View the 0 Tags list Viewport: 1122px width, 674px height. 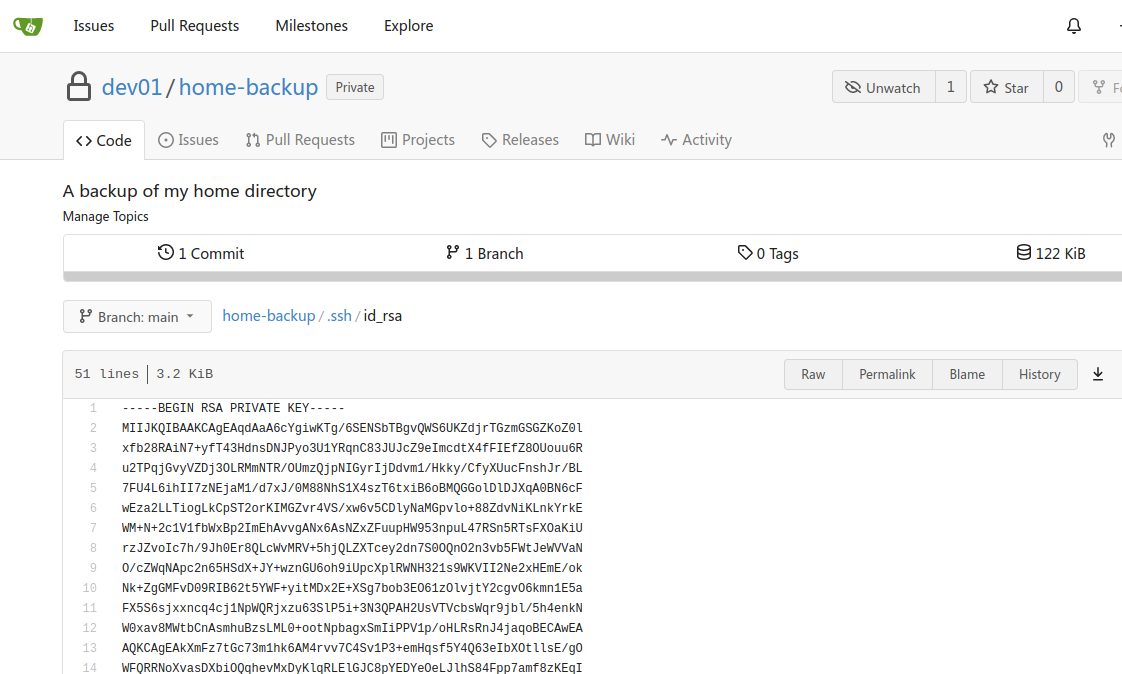pos(768,253)
